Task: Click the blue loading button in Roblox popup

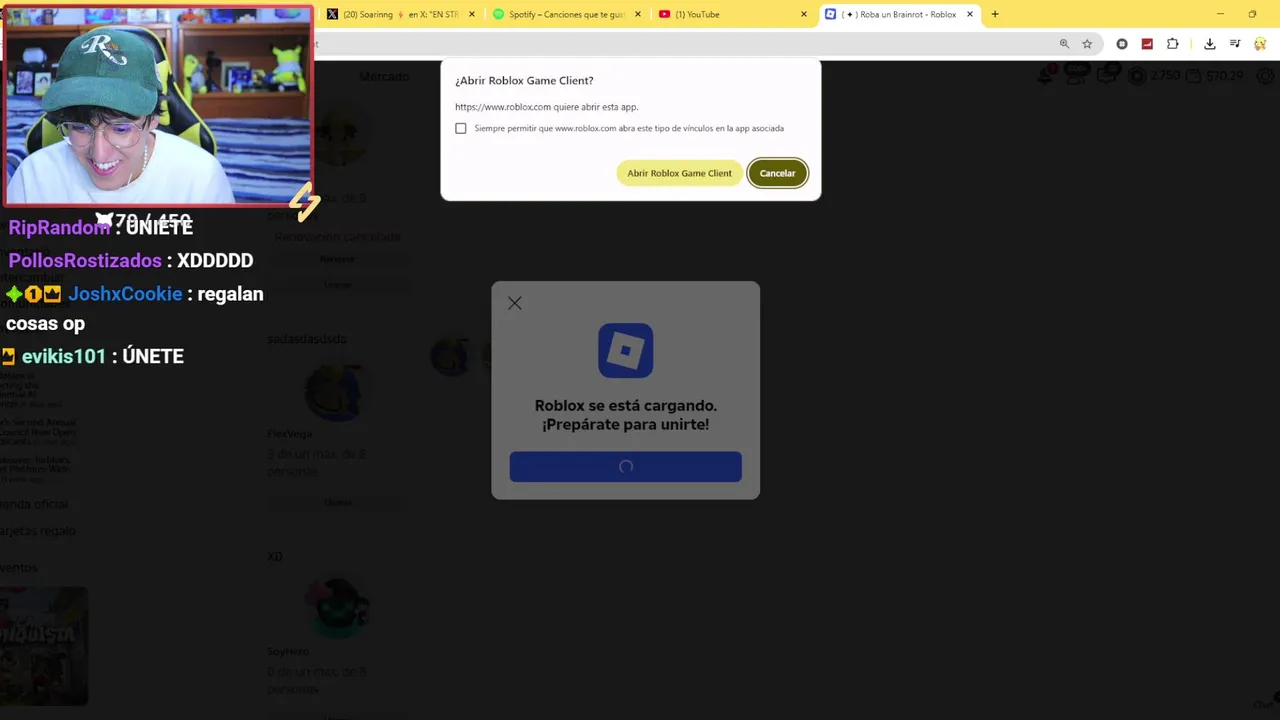Action: pos(626,467)
